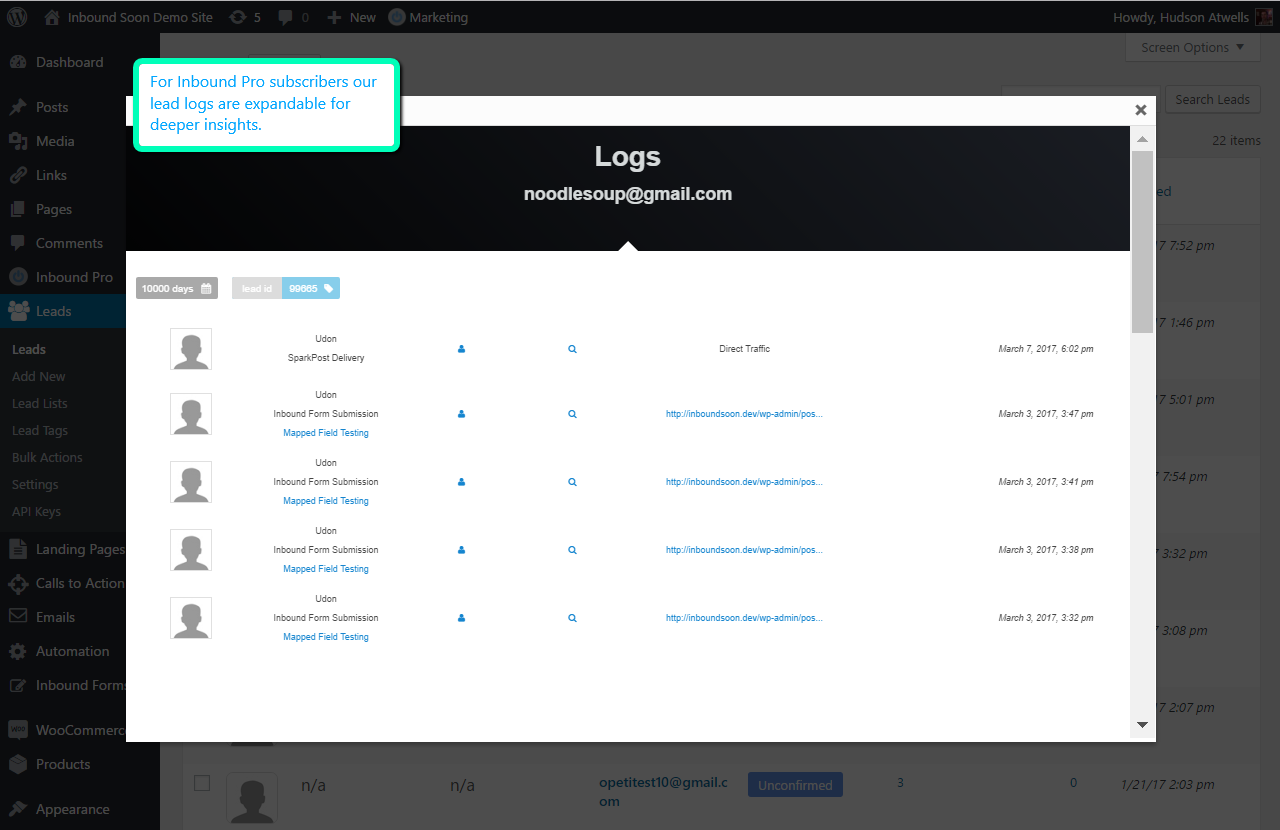This screenshot has height=830, width=1280.
Task: Click magnifier icon in 3:38 pm log row
Action: (x=572, y=549)
